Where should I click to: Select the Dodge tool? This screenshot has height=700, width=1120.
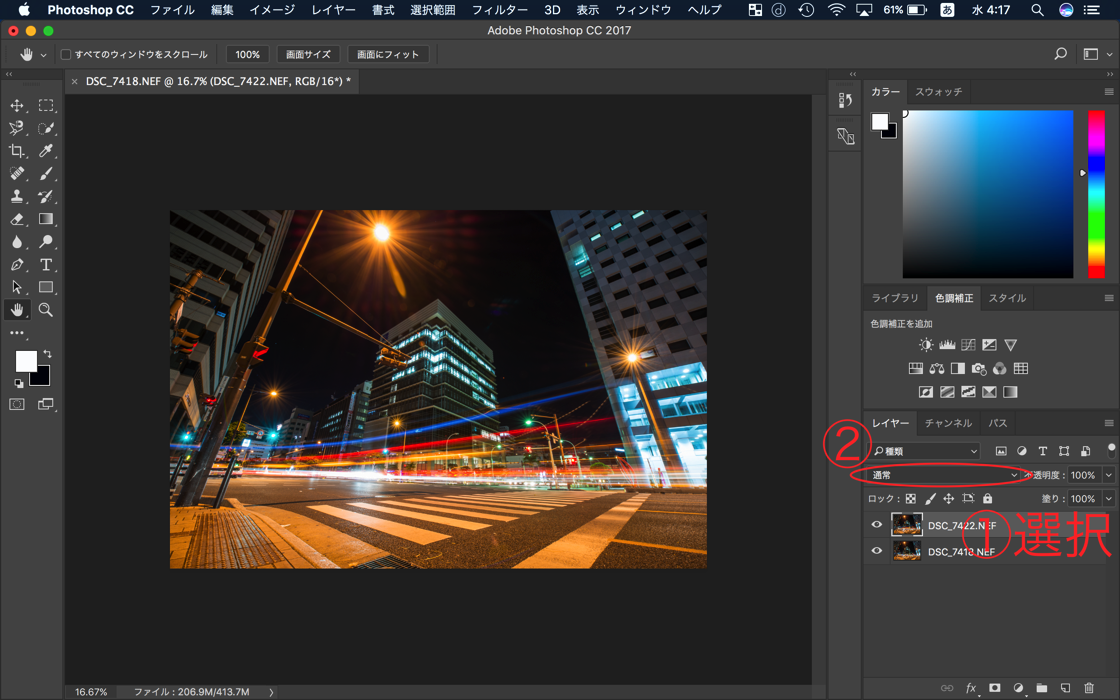coord(46,242)
